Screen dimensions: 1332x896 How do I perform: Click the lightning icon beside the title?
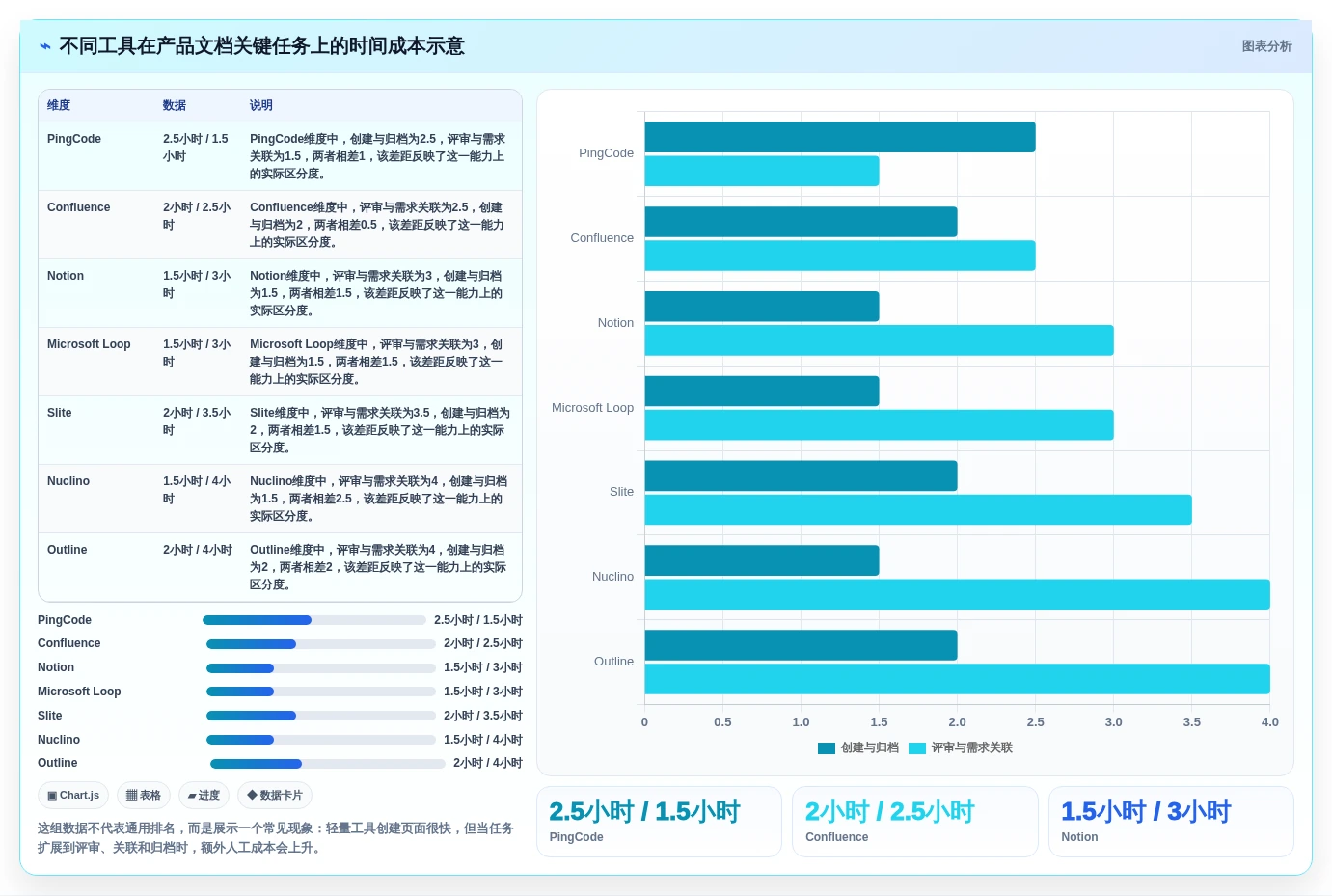tap(45, 46)
